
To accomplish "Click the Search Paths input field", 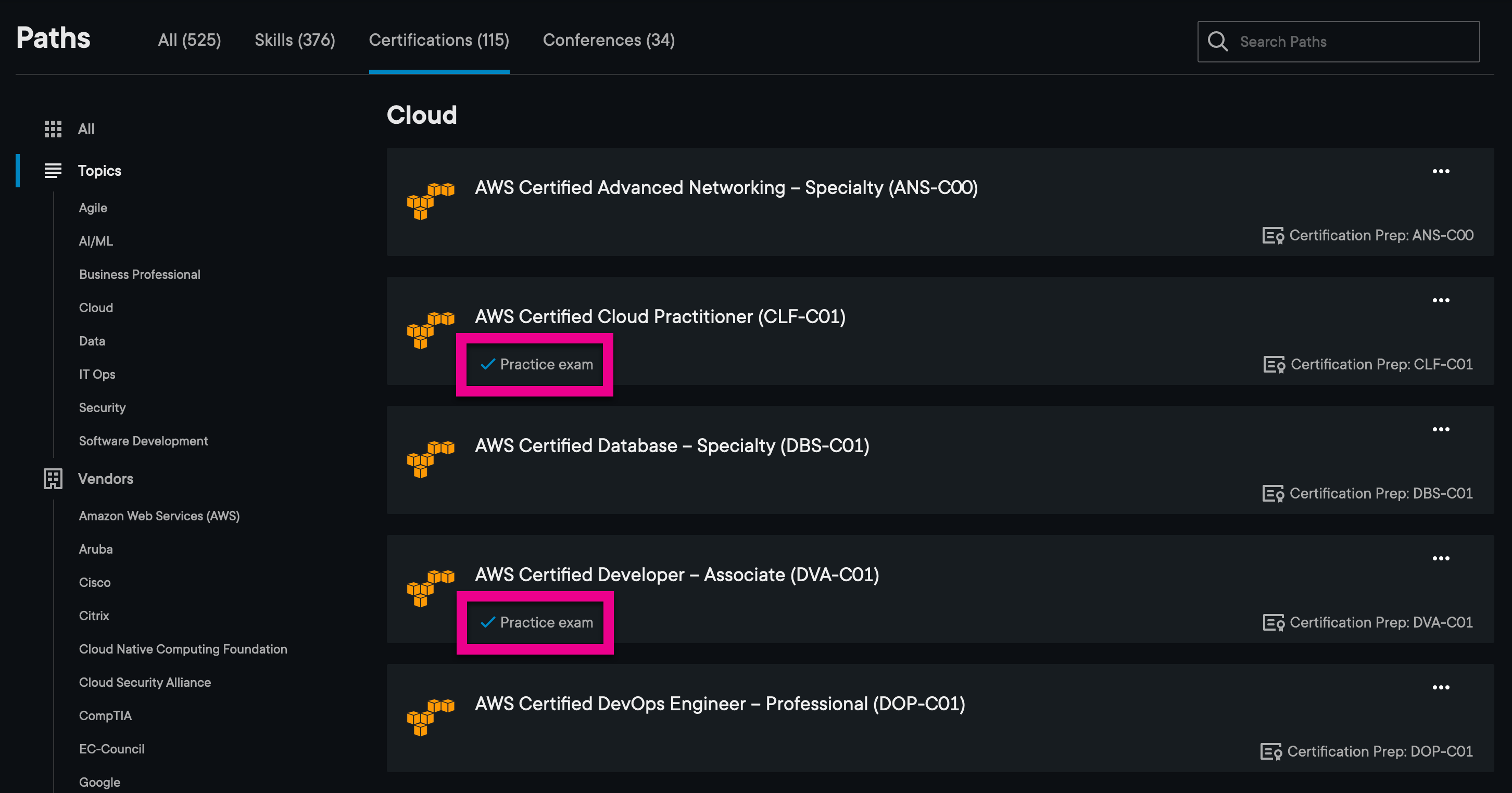I will click(1338, 42).
